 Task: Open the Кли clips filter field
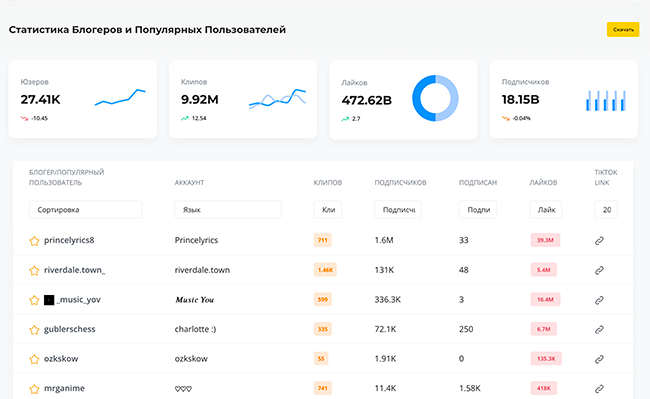pyautogui.click(x=328, y=210)
